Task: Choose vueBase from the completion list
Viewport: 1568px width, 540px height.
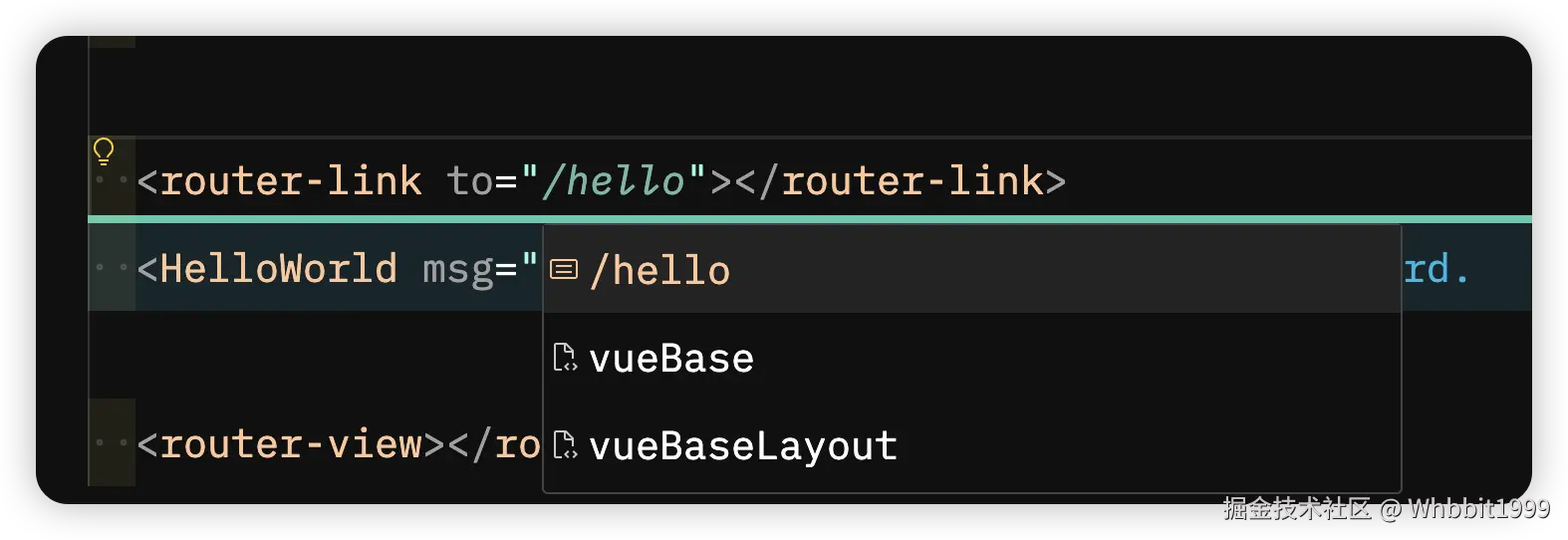Action: (971, 357)
